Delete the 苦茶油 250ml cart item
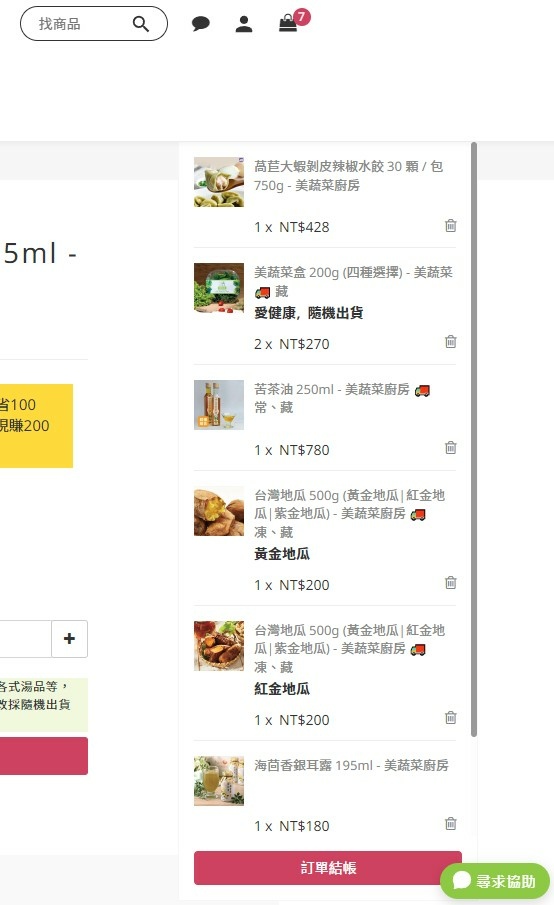The height and width of the screenshot is (905, 554). [451, 447]
